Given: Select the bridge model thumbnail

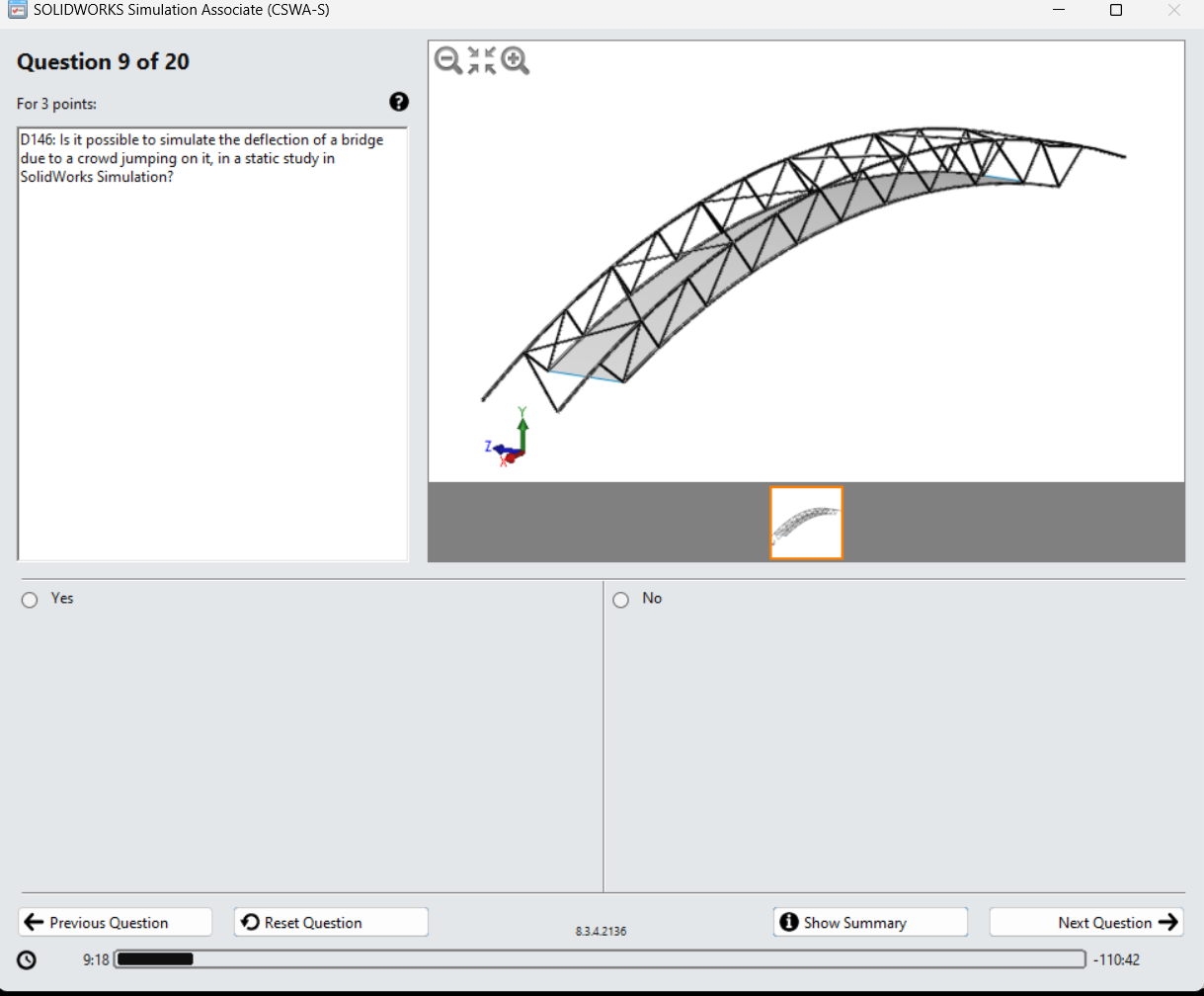Looking at the screenshot, I should (806, 522).
